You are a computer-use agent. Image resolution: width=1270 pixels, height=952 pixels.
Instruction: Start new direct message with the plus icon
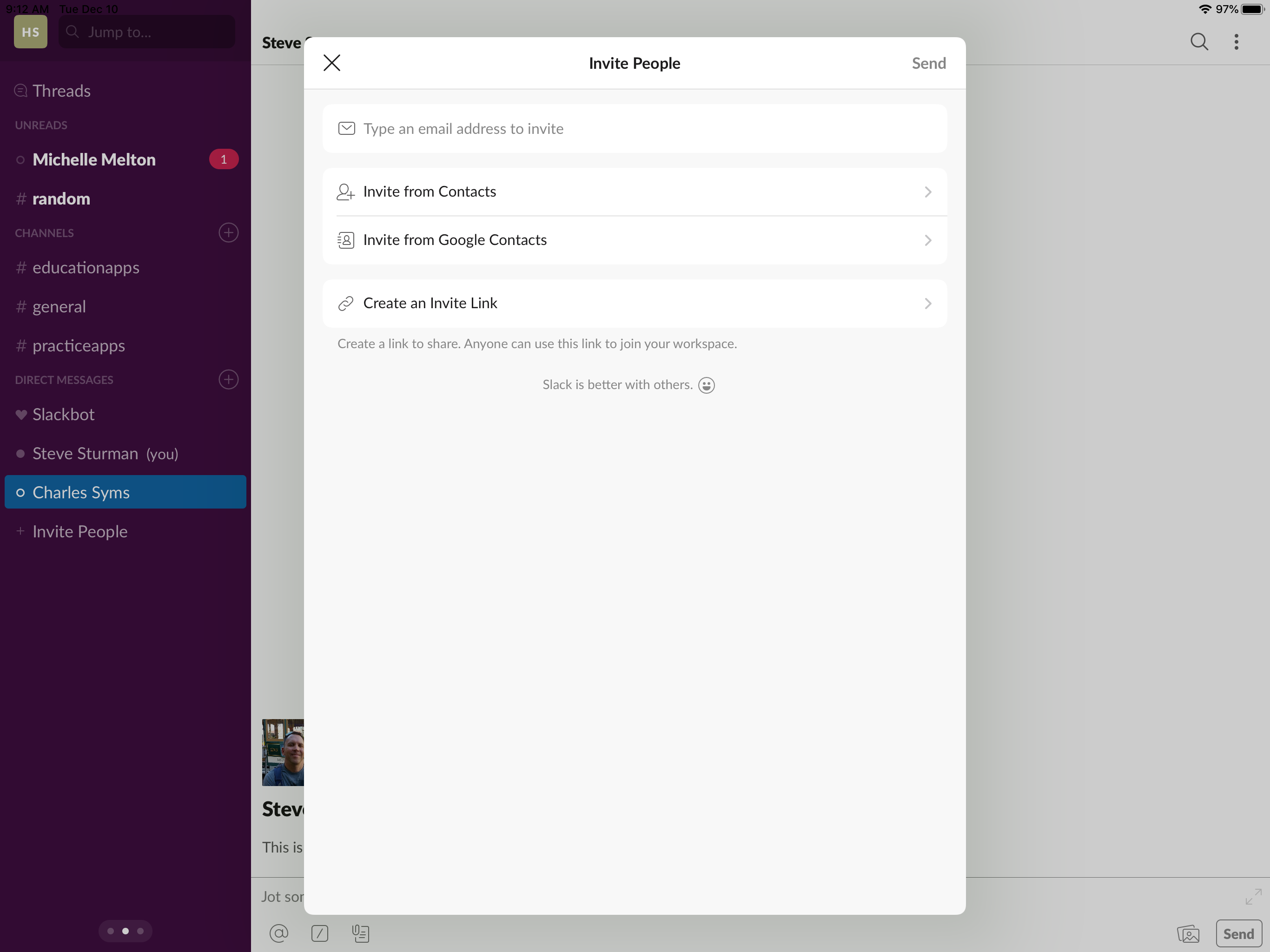click(x=229, y=379)
